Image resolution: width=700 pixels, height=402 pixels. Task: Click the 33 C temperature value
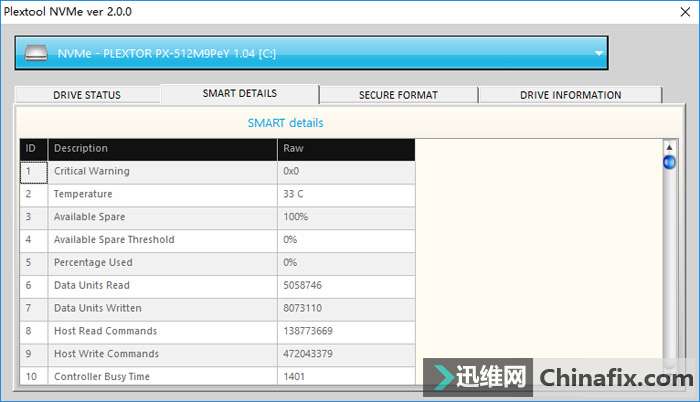click(x=293, y=194)
